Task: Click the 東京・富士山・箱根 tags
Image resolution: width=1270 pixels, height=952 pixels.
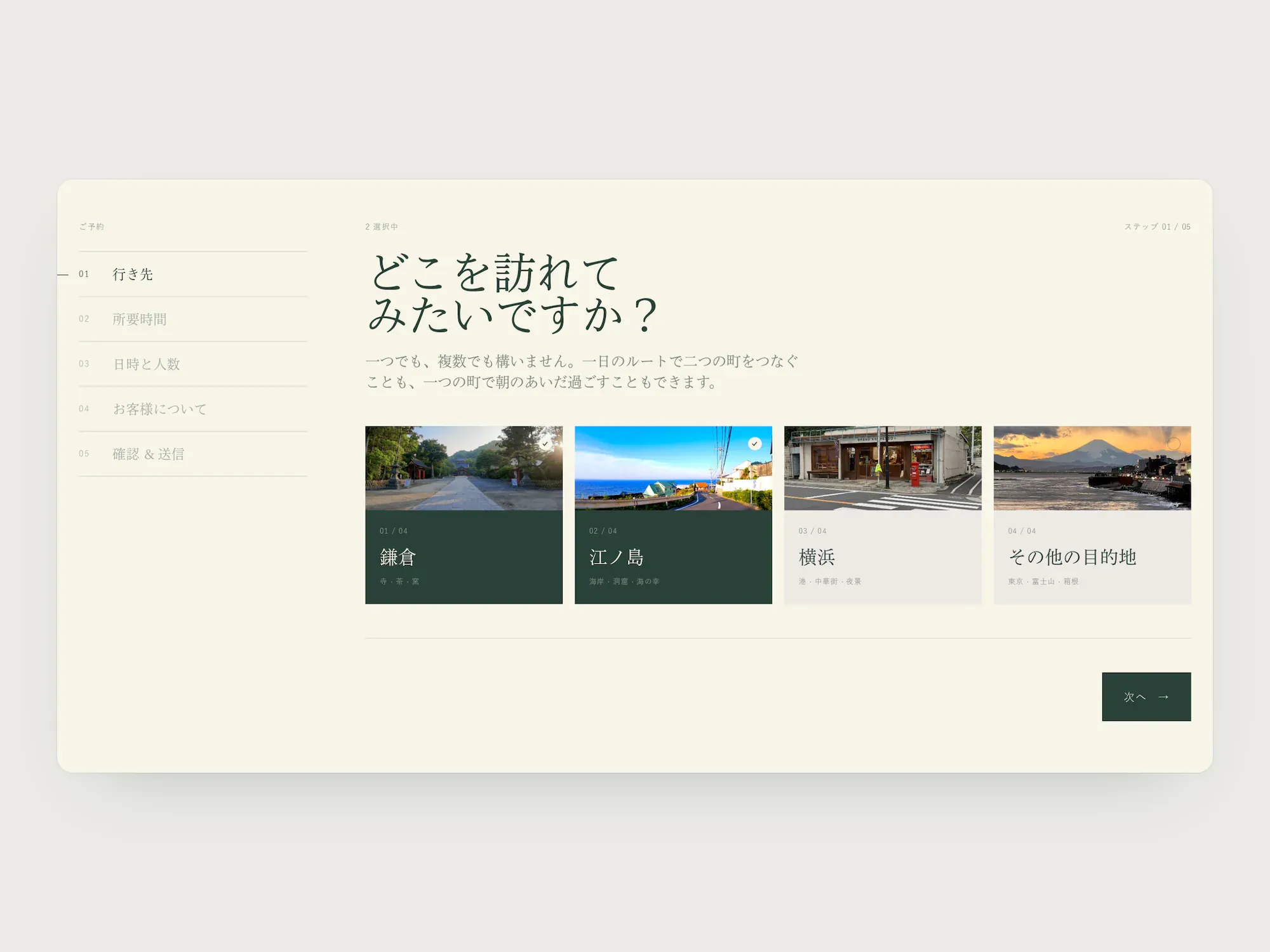Action: click(x=1043, y=581)
